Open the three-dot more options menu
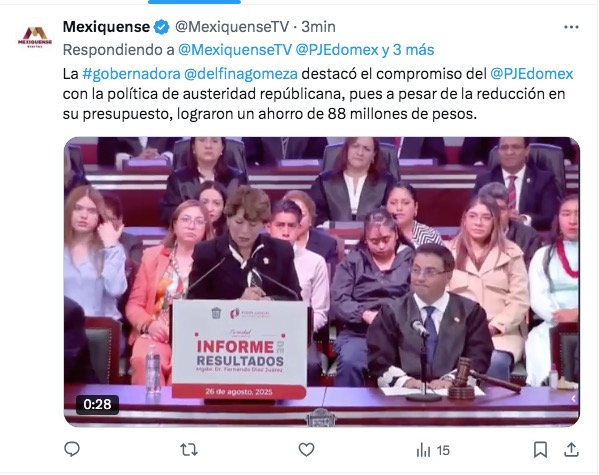This screenshot has width=599, height=475. coord(571,27)
